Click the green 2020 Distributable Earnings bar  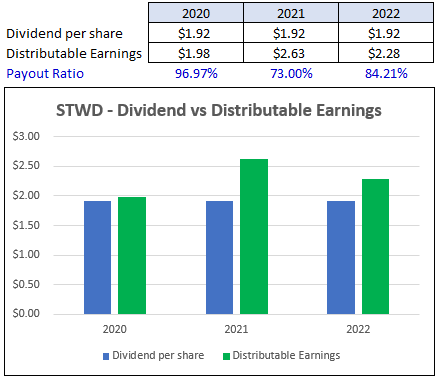point(132,255)
